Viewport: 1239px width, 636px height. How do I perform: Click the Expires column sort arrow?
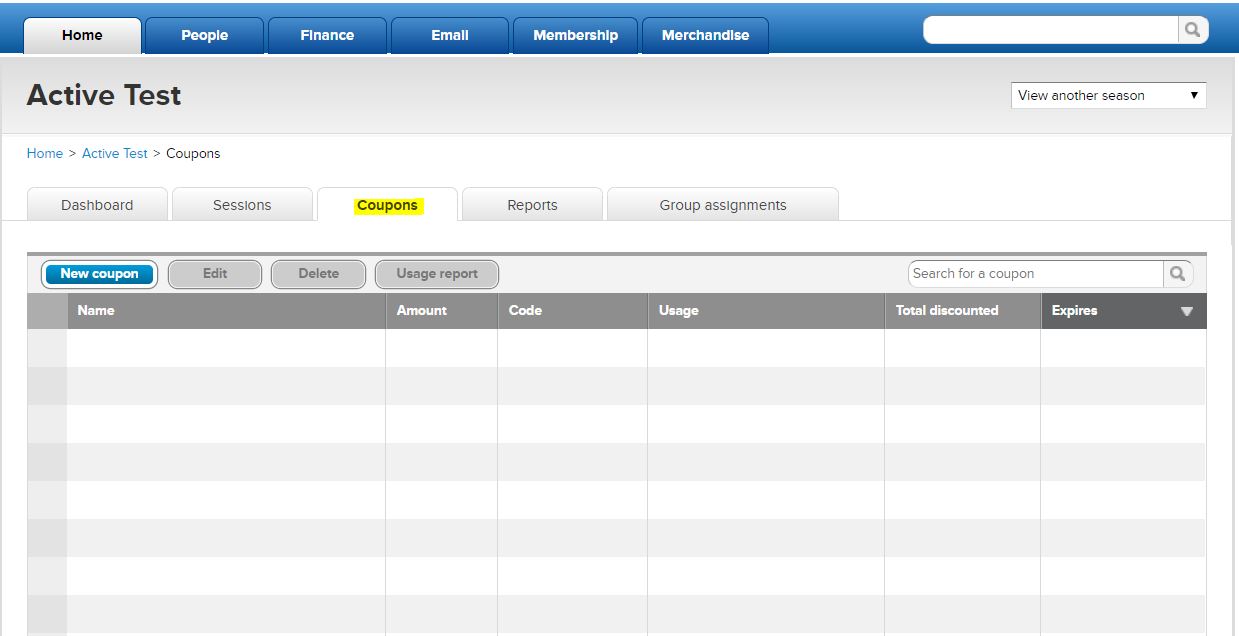pyautogui.click(x=1186, y=311)
